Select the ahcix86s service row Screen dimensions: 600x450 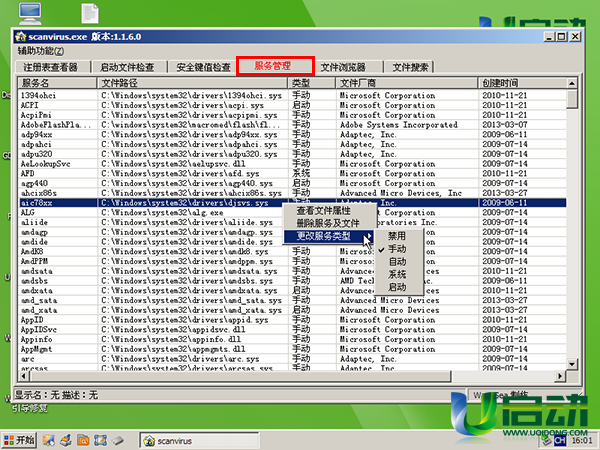pos(293,193)
